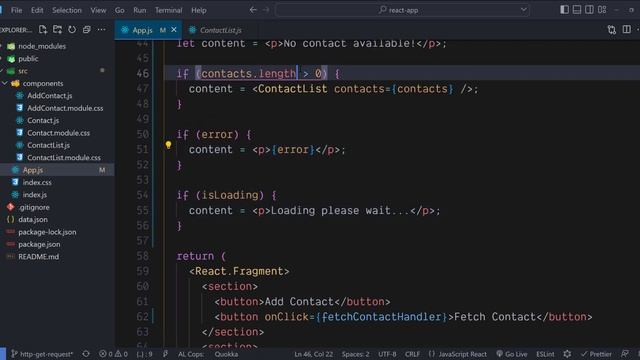Click ESLint status bar item
The image size is (640, 360).
click(x=545, y=354)
